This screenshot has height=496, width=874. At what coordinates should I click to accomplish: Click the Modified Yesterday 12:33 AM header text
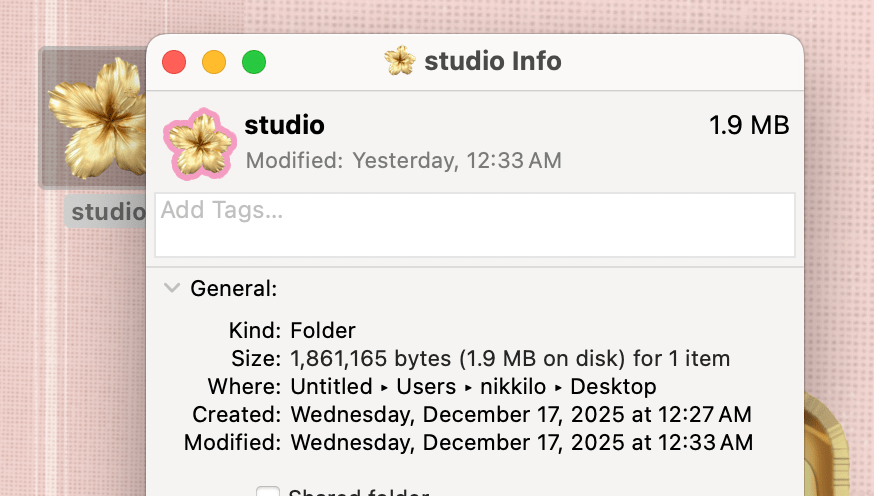coord(403,160)
